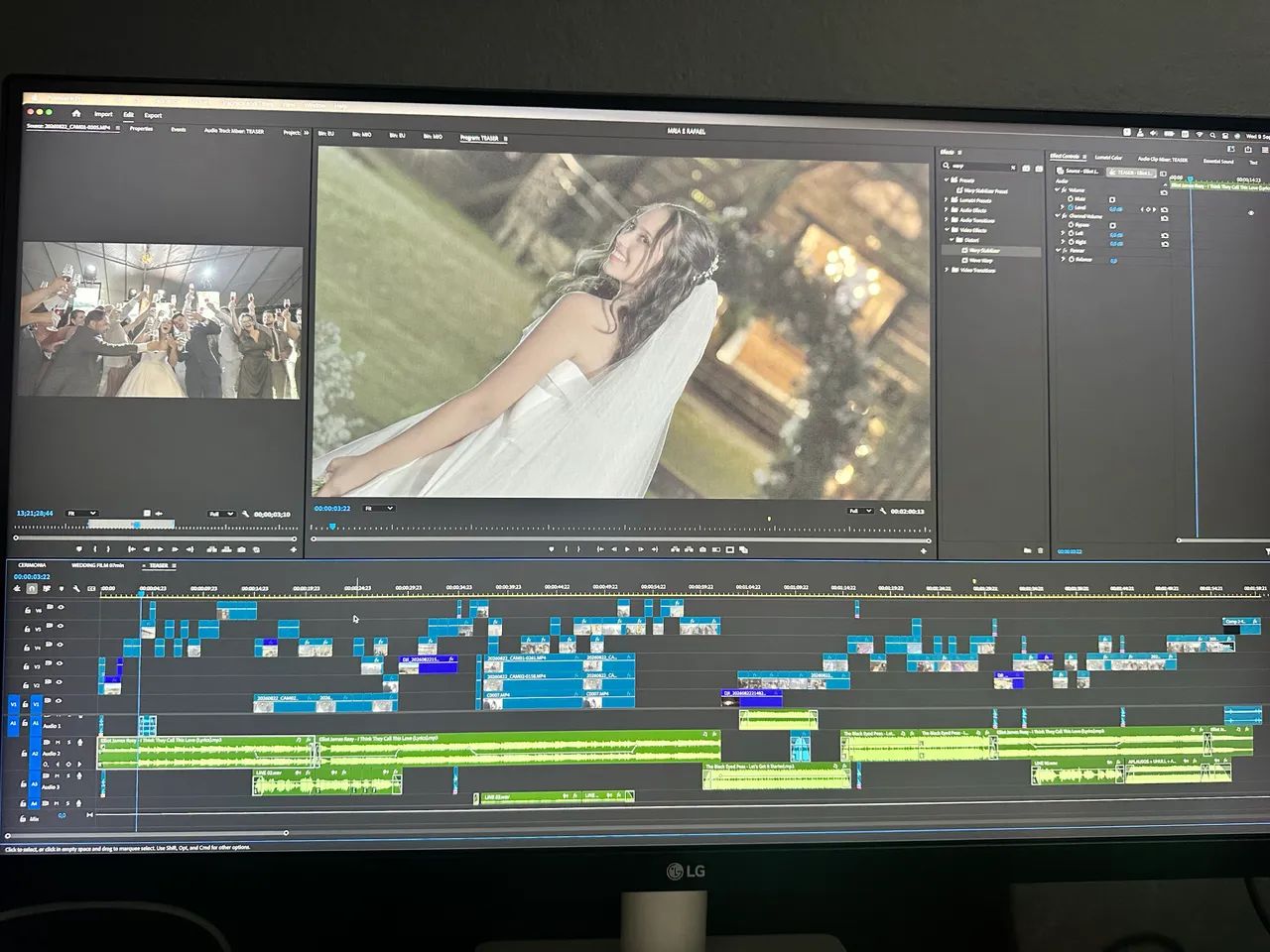The height and width of the screenshot is (952, 1270).
Task: Open the Lumetri Color panel tab
Action: (x=1108, y=158)
